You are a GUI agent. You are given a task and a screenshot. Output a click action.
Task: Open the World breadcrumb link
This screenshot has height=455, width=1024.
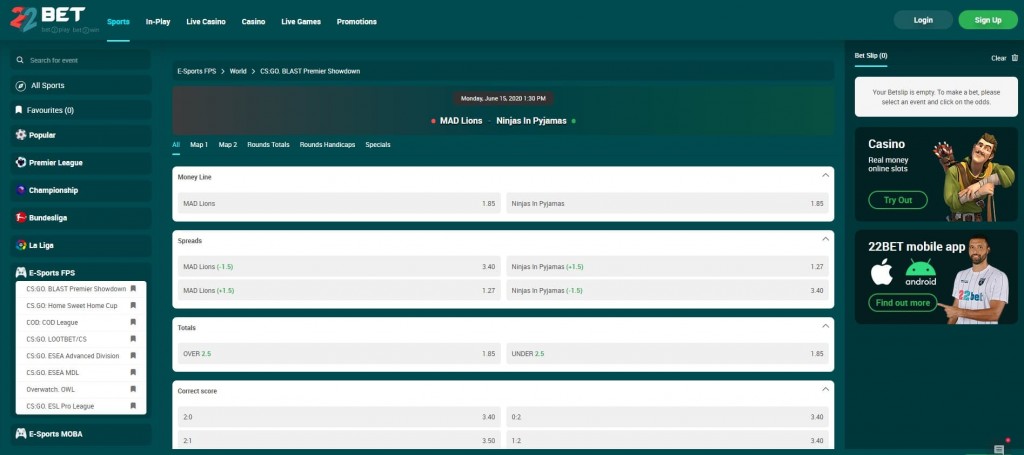tap(238, 71)
